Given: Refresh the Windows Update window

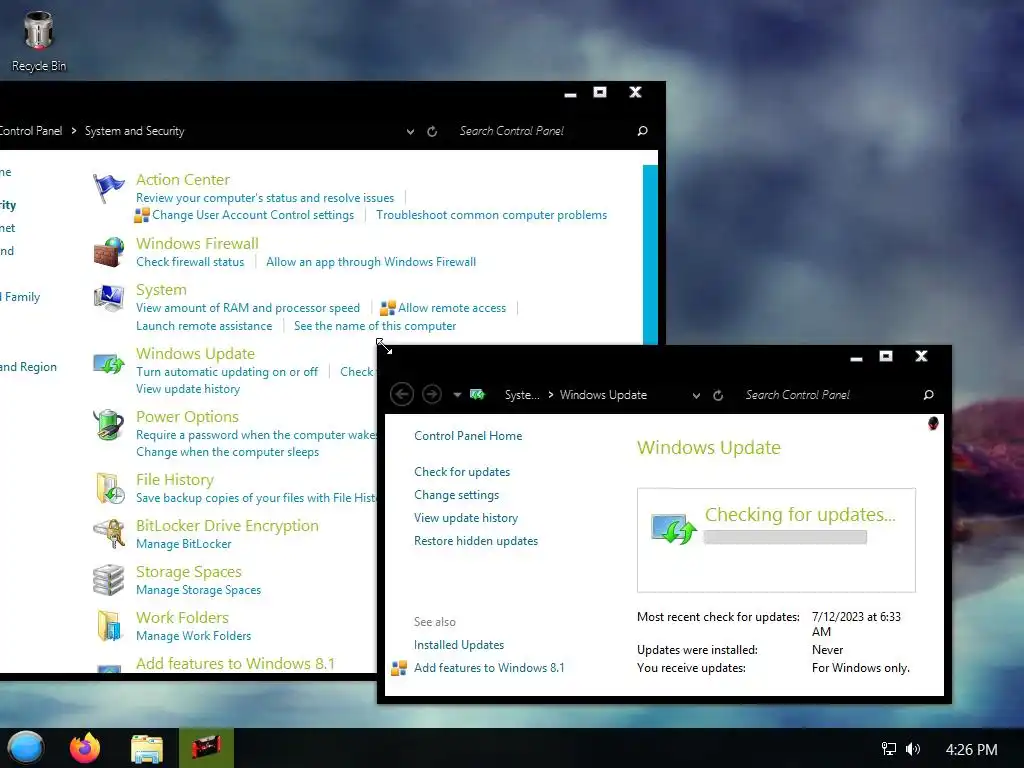Looking at the screenshot, I should tap(718, 395).
